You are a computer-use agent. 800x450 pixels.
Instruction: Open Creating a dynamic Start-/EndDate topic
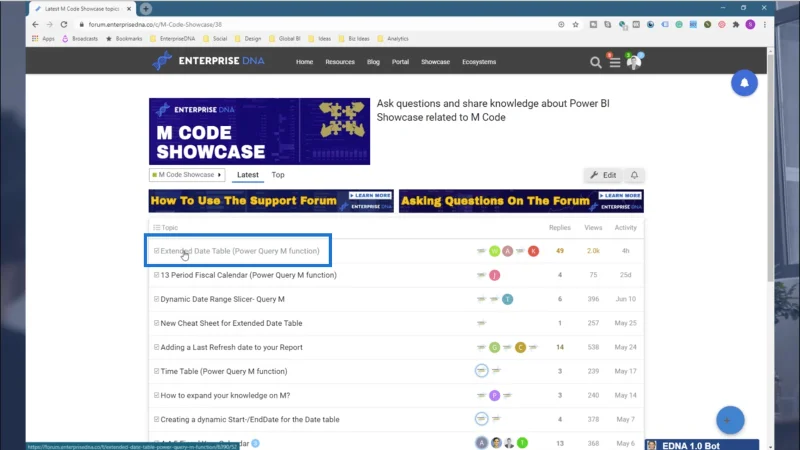coord(249,419)
